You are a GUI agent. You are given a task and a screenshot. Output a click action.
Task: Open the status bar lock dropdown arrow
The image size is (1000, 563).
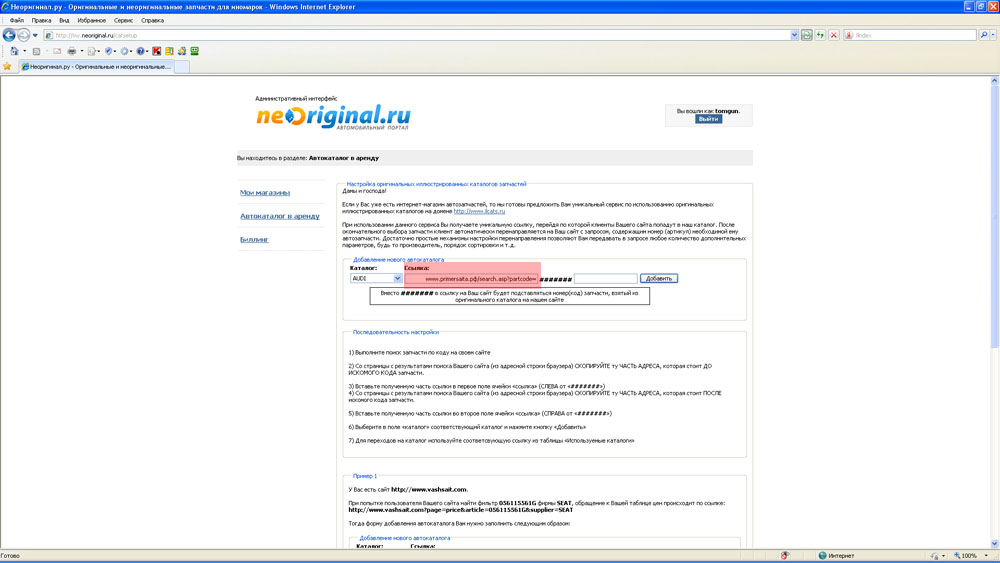point(944,555)
